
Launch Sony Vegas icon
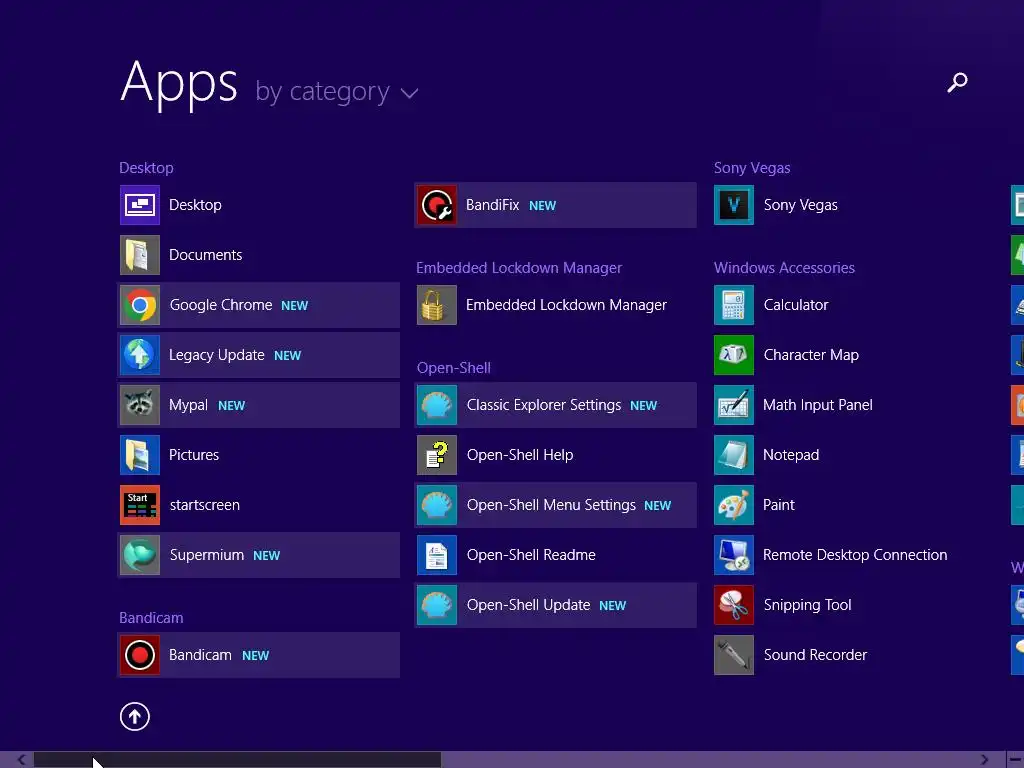coord(734,205)
